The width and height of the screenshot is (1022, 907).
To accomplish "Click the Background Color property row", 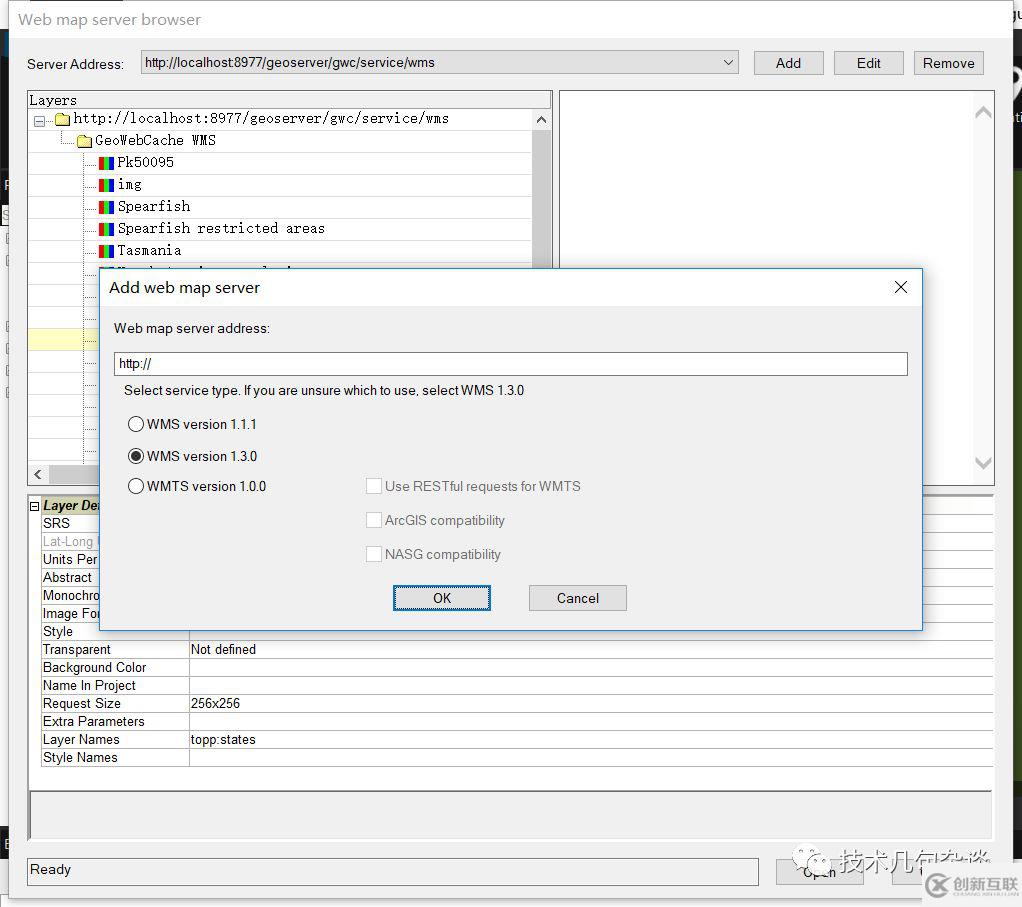I will pyautogui.click(x=517, y=667).
